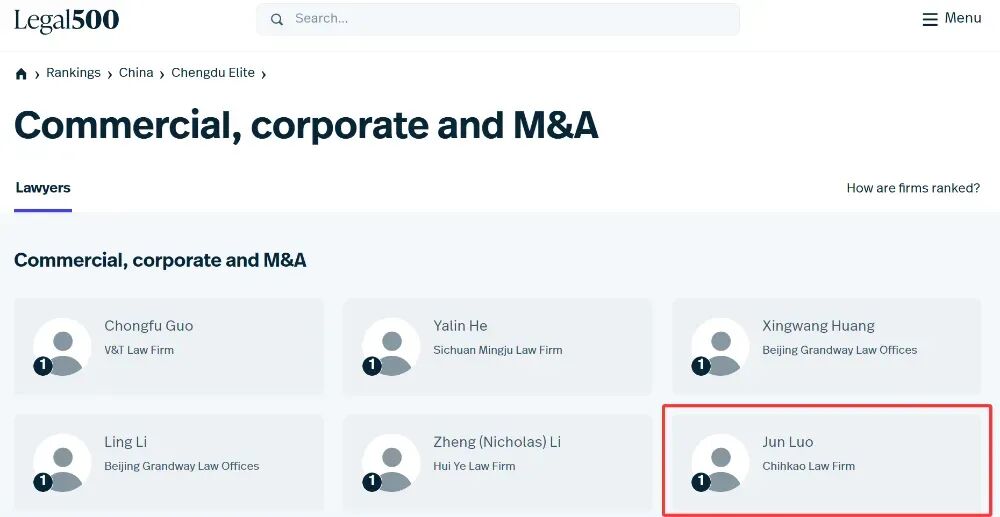Screen dimensions: 1000x517
Task: Click Chongfu Guo's avatar icon
Action: [x=62, y=347]
